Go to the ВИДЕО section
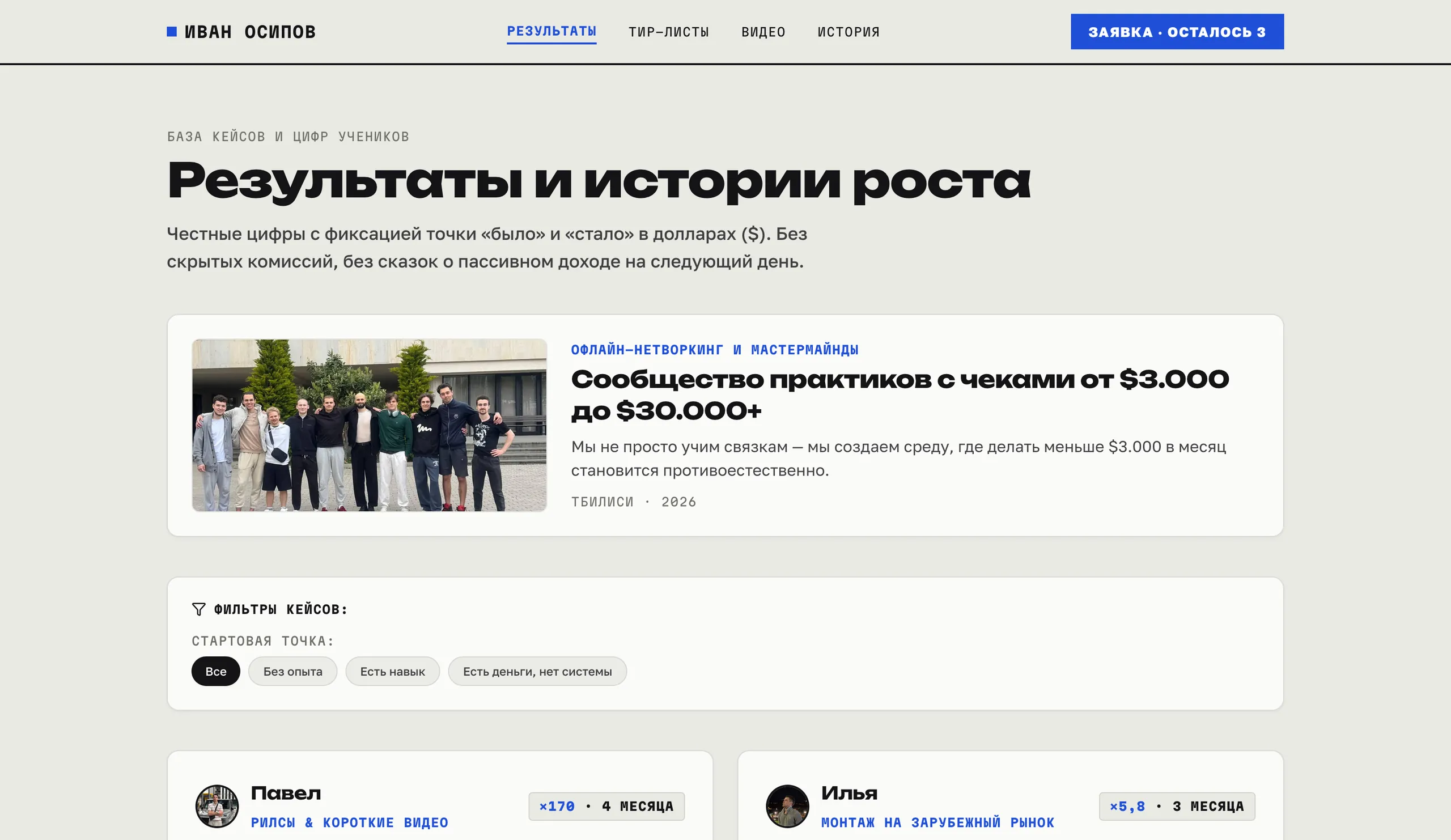The height and width of the screenshot is (840, 1451). click(x=763, y=32)
